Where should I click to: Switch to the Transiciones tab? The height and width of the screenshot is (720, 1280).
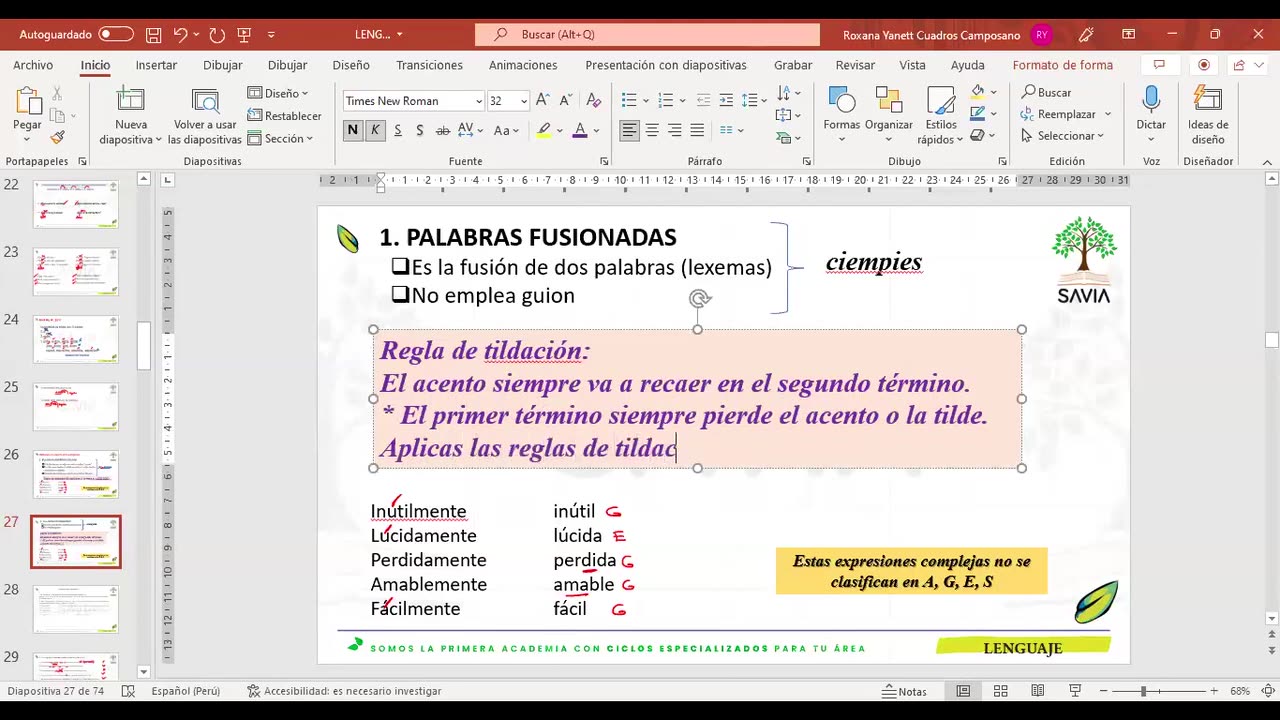point(429,65)
